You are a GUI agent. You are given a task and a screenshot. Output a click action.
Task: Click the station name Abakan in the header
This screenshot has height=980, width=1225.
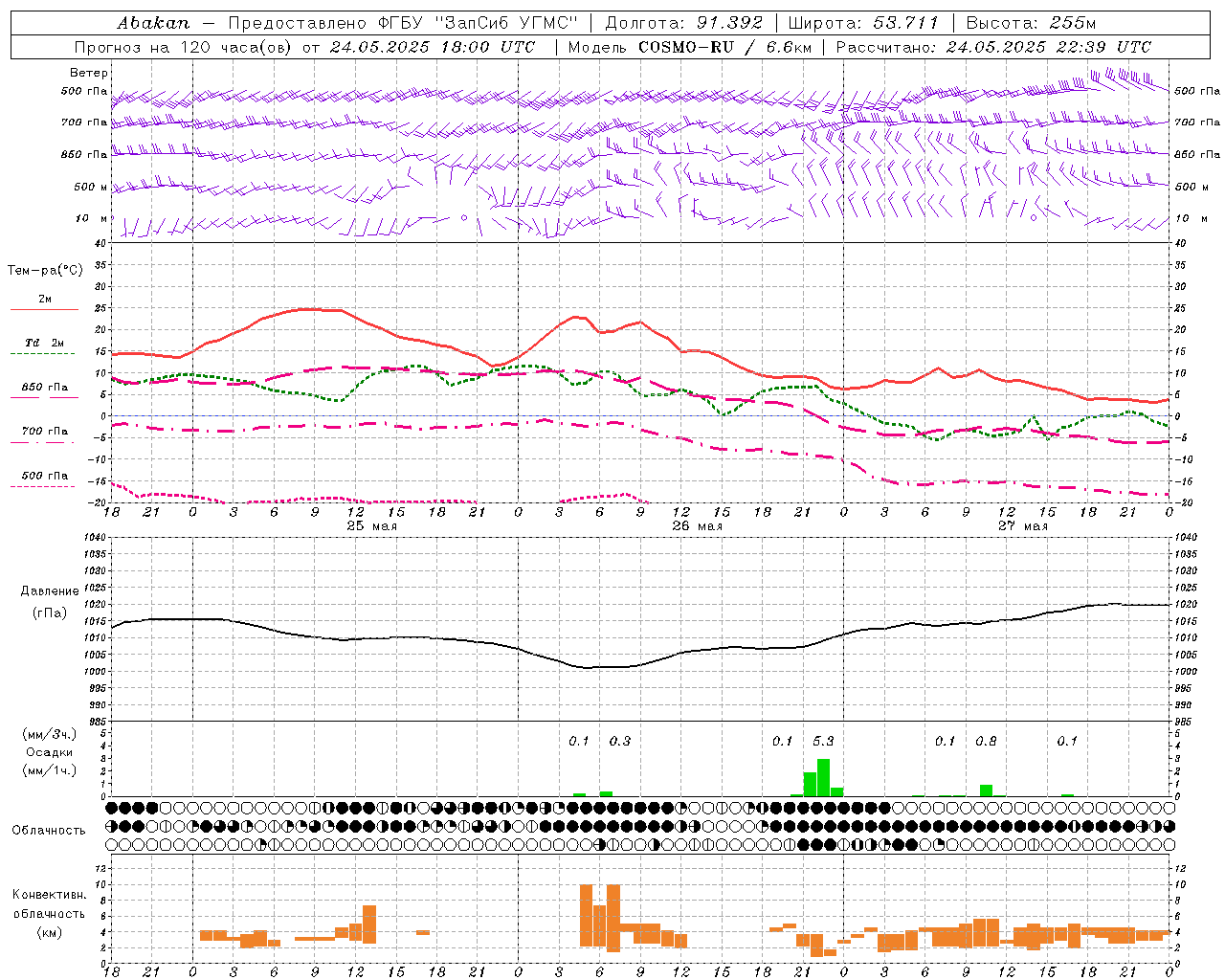(153, 23)
